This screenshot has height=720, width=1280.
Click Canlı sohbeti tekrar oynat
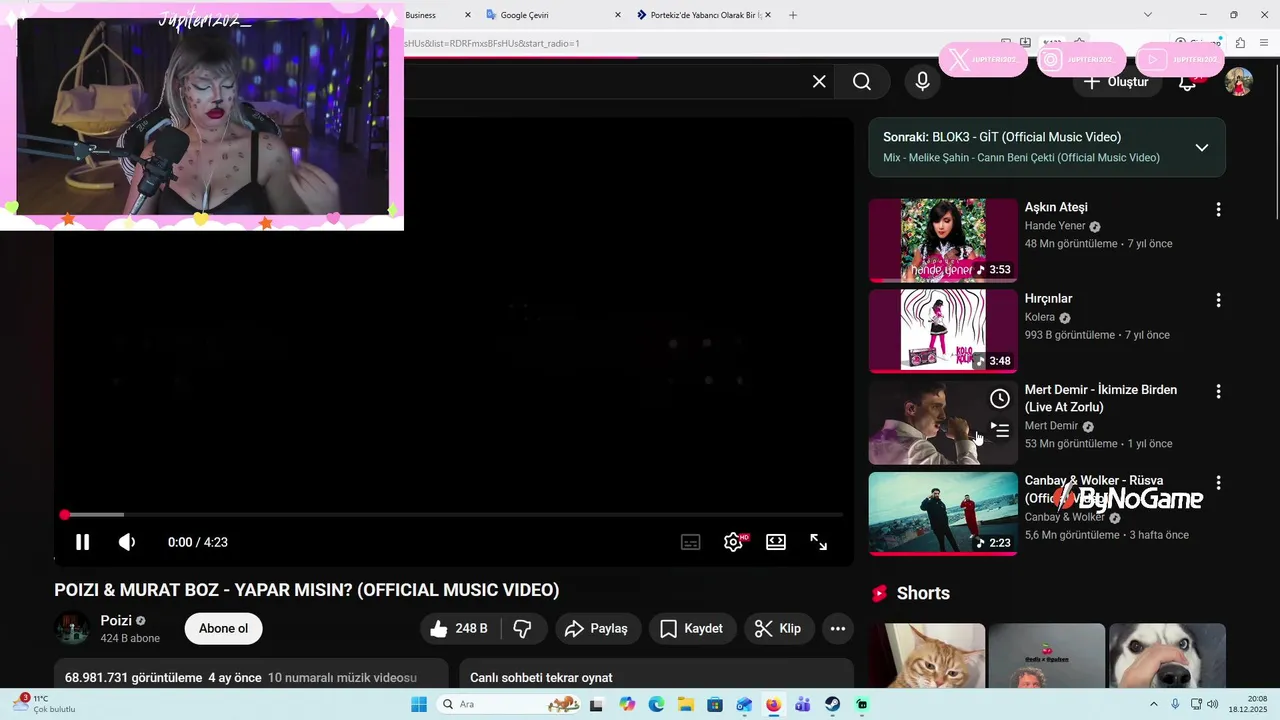[541, 677]
